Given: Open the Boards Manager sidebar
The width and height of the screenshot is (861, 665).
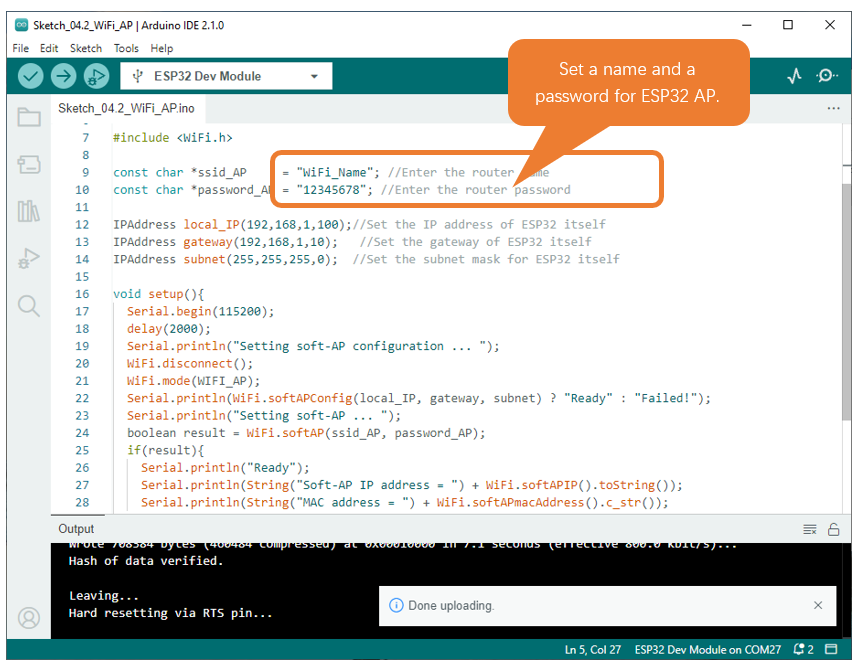Looking at the screenshot, I should click(29, 164).
